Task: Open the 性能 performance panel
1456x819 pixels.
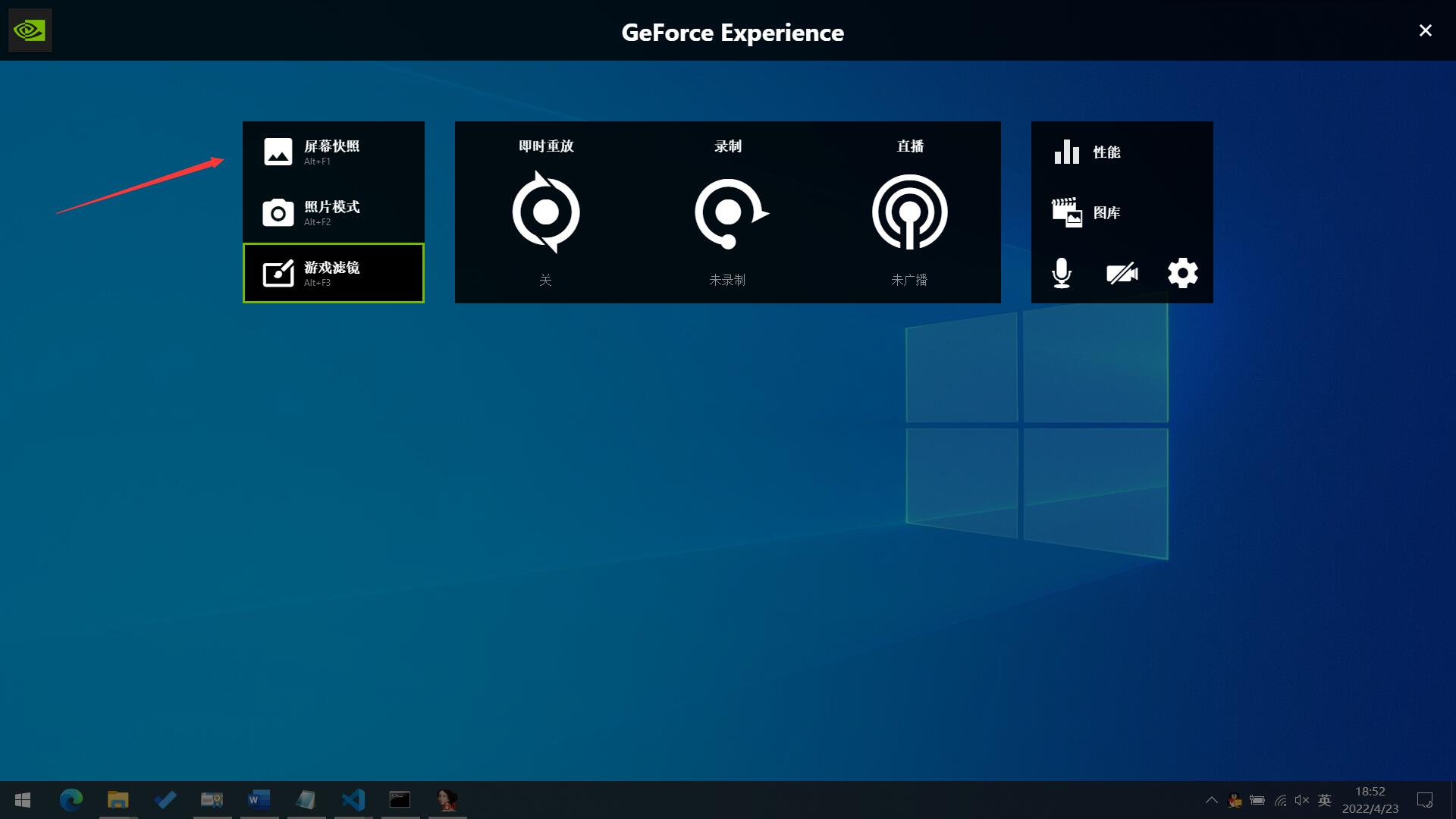Action: click(1122, 152)
